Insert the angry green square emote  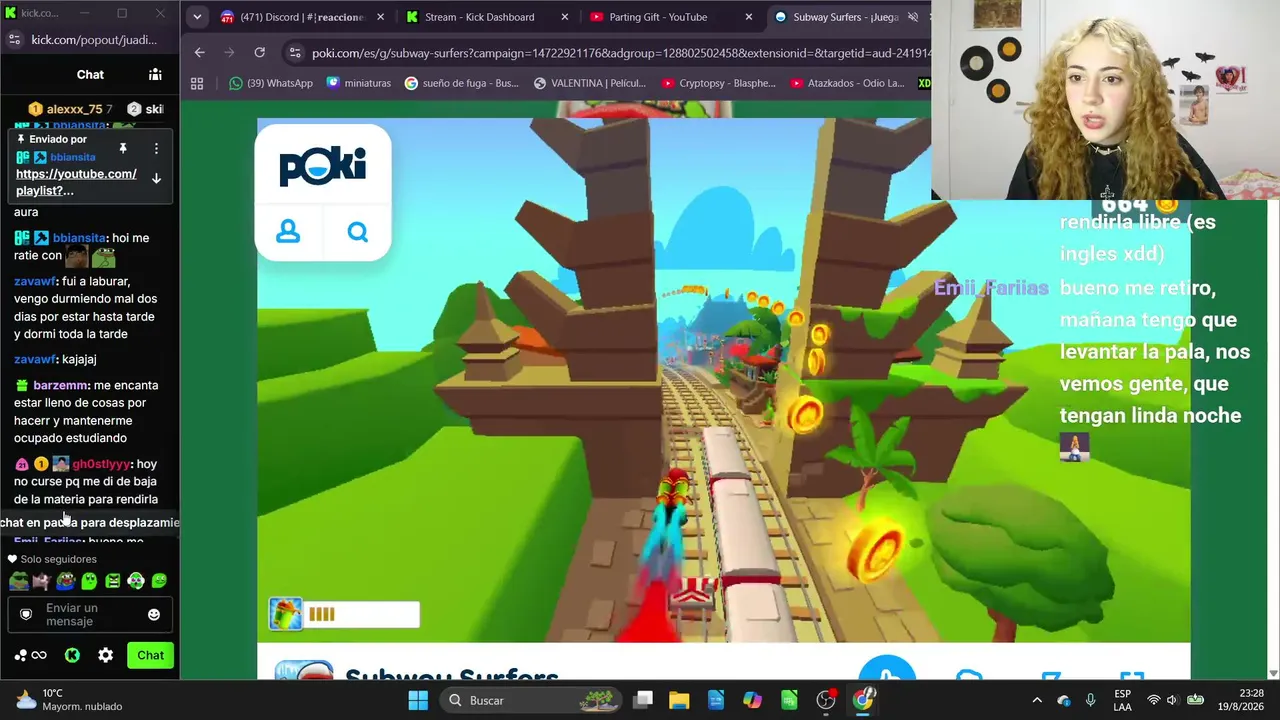tap(113, 580)
